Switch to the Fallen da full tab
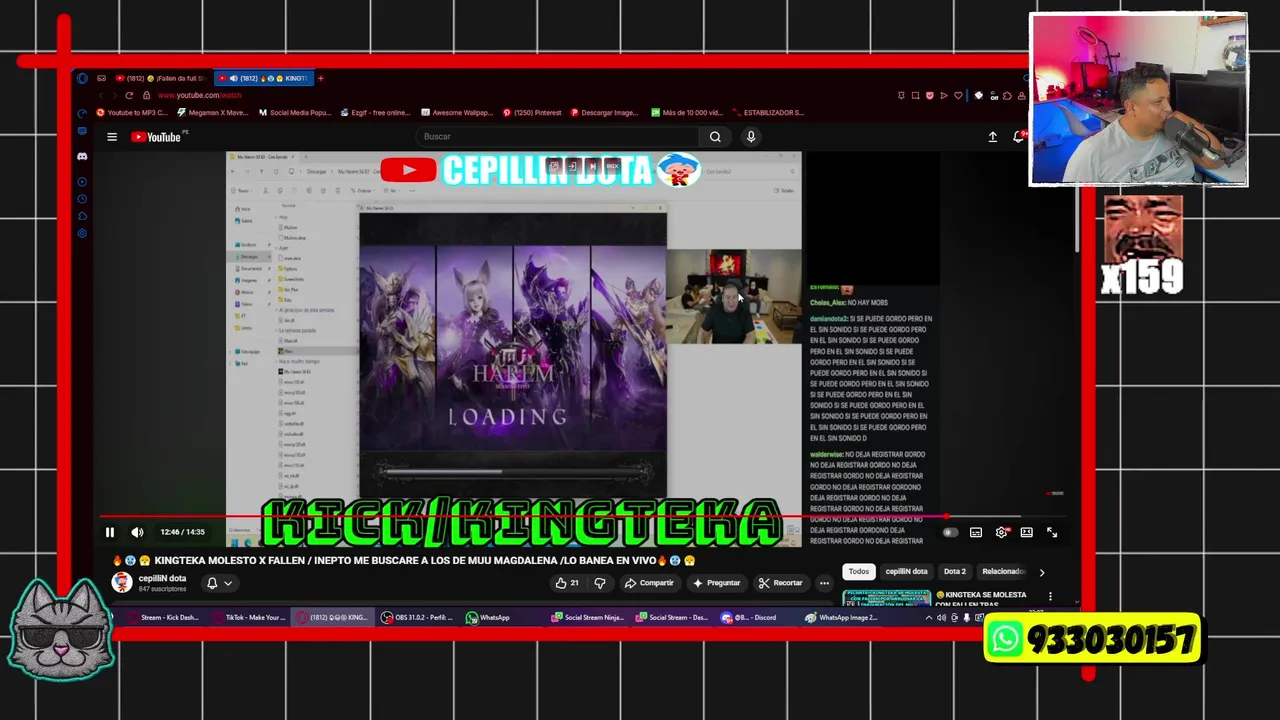Screen dimensions: 1280x720 tap(160, 78)
